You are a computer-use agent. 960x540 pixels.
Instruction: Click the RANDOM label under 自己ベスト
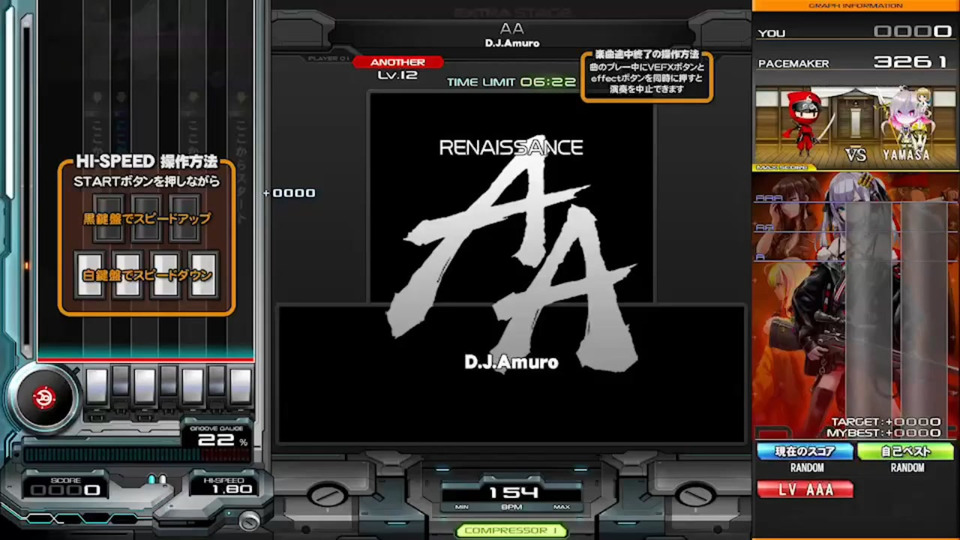pyautogui.click(x=907, y=468)
